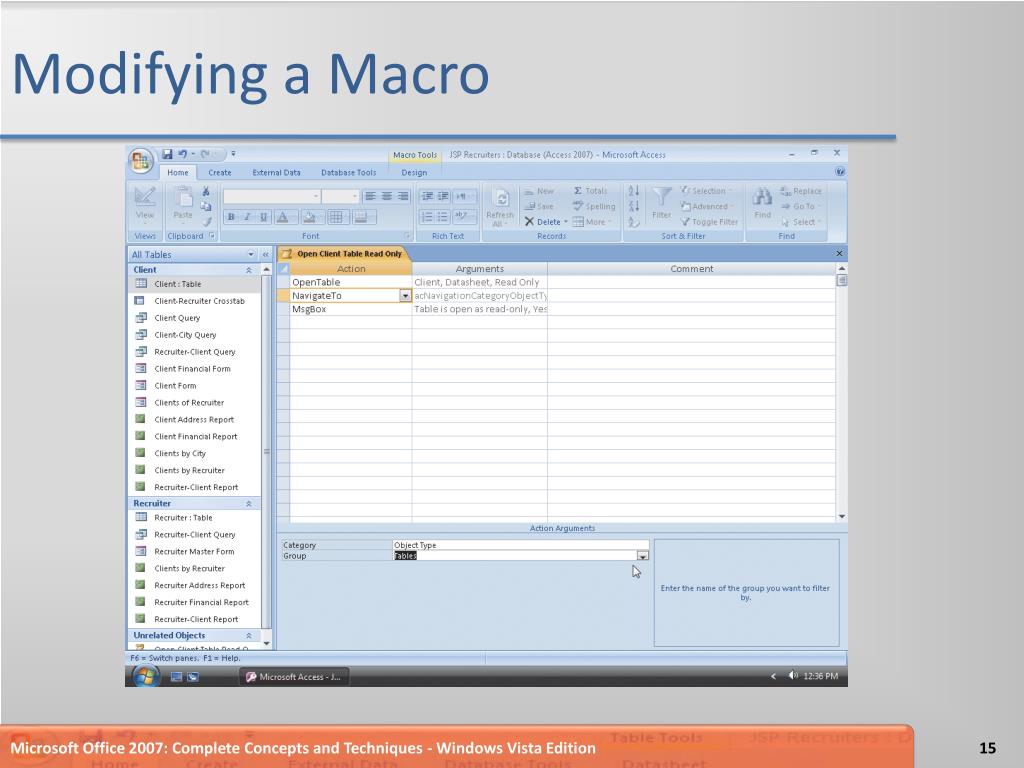Click the Font Color icon
This screenshot has height=768, width=1024.
coord(283,217)
